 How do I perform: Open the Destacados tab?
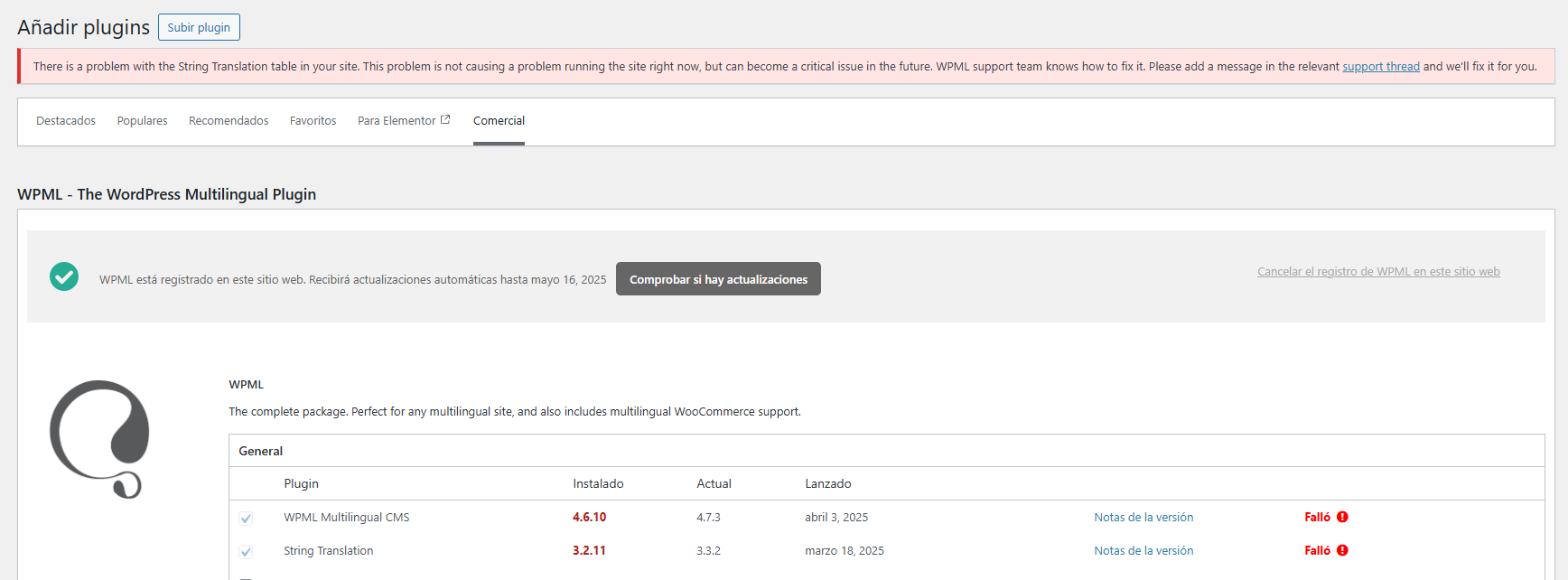pyautogui.click(x=66, y=121)
